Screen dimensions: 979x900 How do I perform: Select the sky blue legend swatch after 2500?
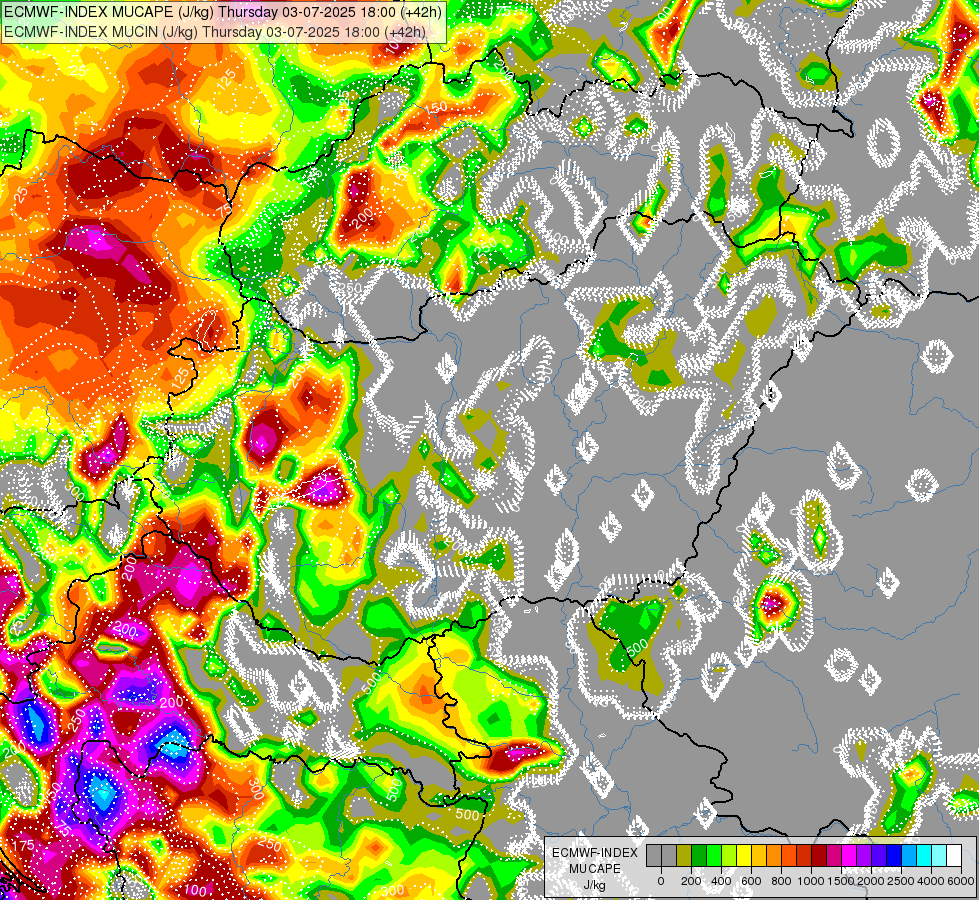click(908, 855)
